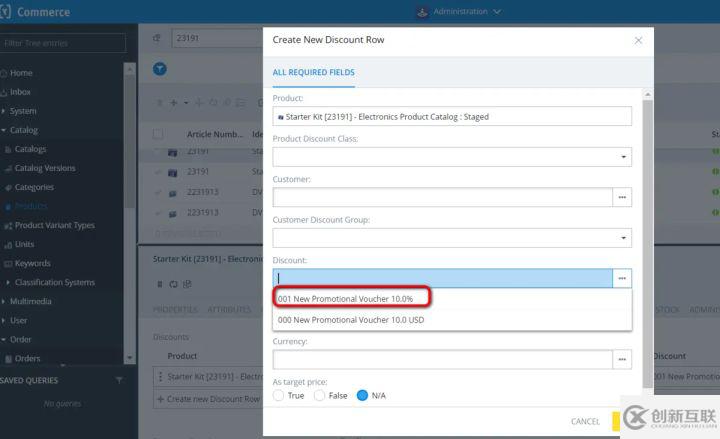Open Catalogs in the sidebar
720x439 pixels.
pyautogui.click(x=30, y=149)
